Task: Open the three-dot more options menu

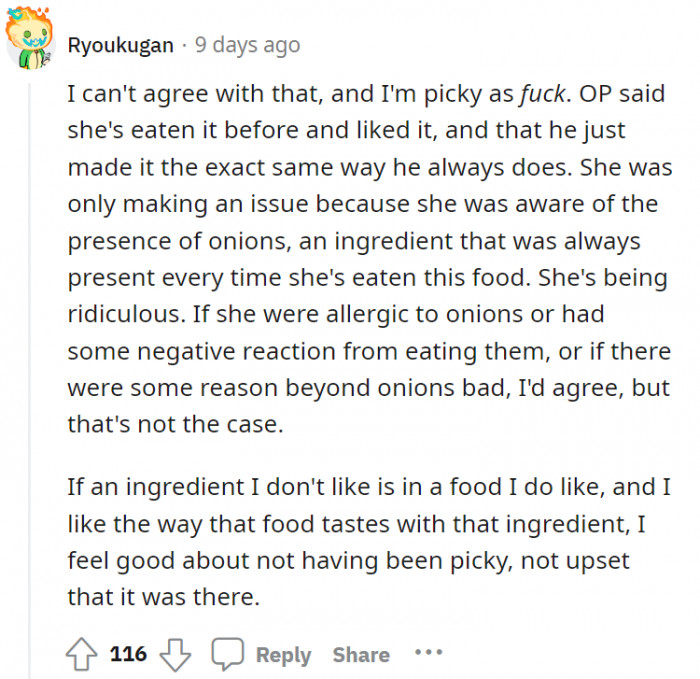Action: coord(428,654)
